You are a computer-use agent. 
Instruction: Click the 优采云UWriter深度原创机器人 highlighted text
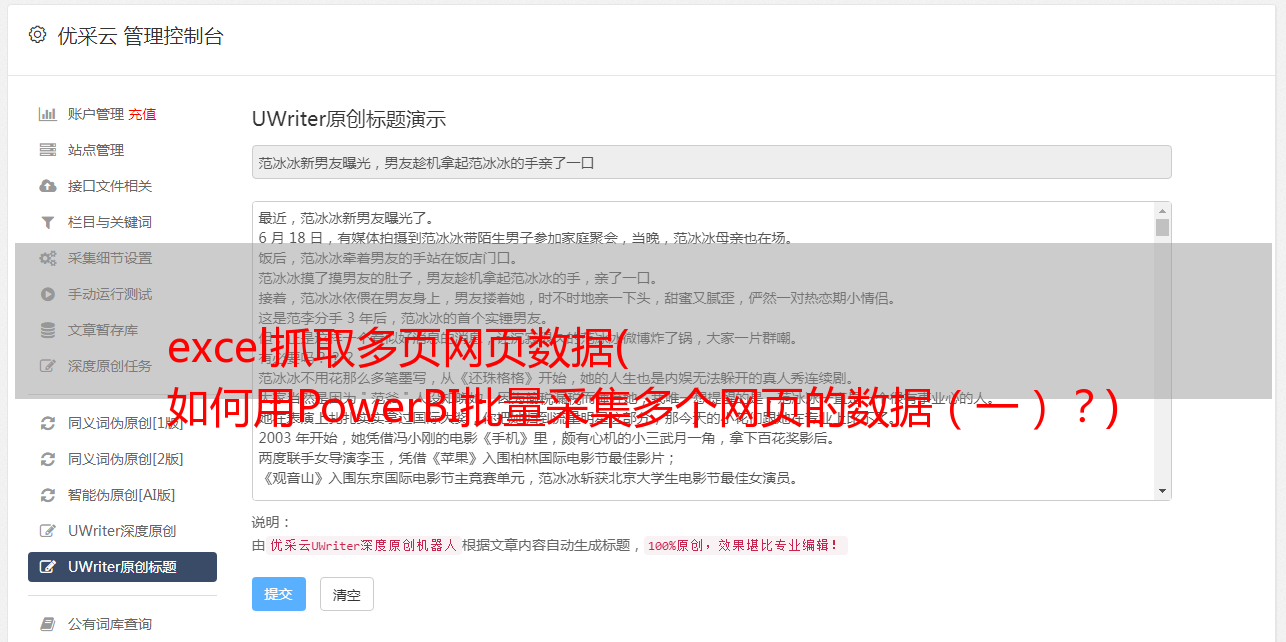pos(363,546)
